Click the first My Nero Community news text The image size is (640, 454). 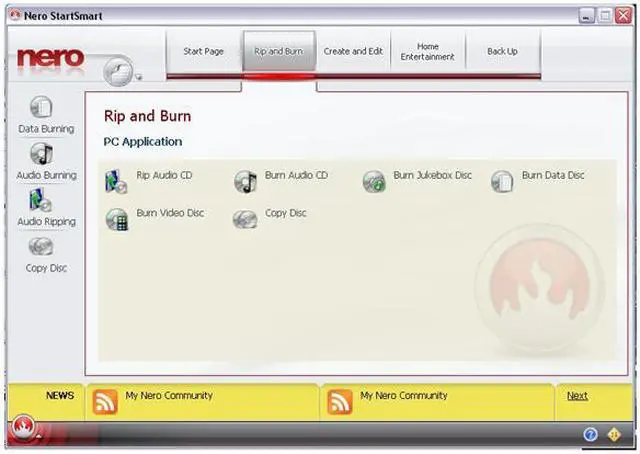169,396
